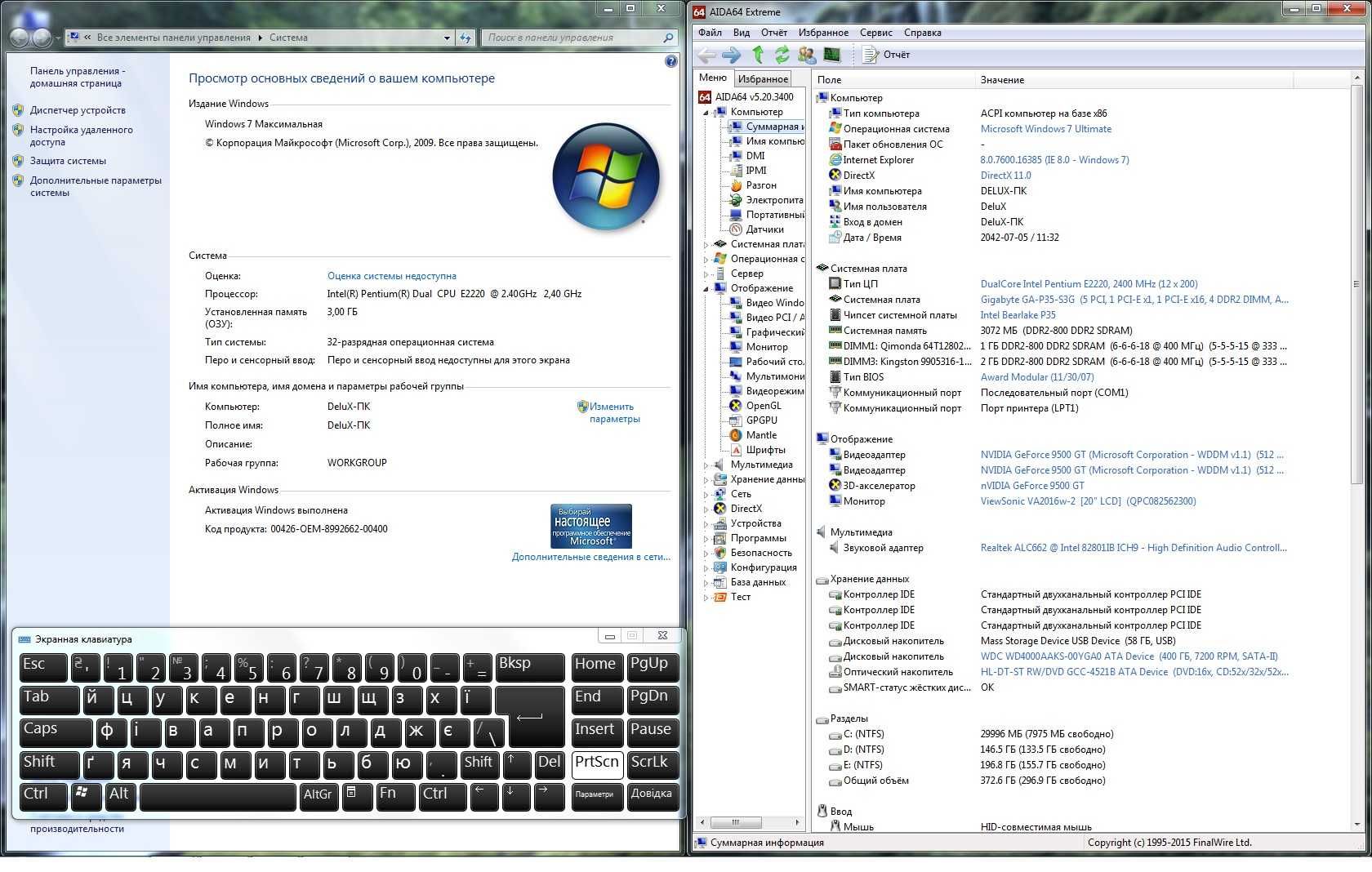Viewport: 1372px width, 872px height.
Task: Collapse the Компьютер tree node
Action: 706,113
